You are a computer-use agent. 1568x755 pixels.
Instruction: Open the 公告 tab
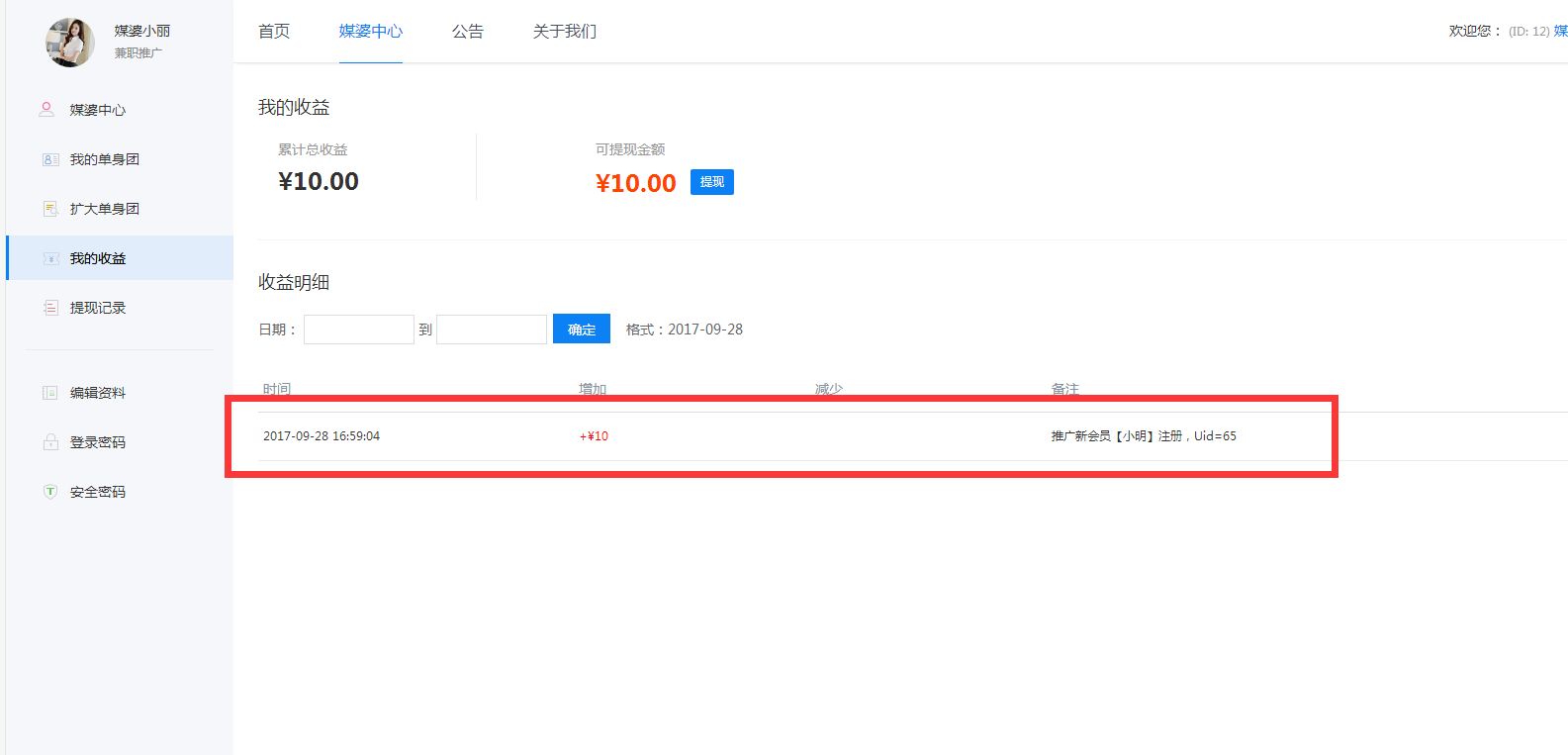[468, 32]
